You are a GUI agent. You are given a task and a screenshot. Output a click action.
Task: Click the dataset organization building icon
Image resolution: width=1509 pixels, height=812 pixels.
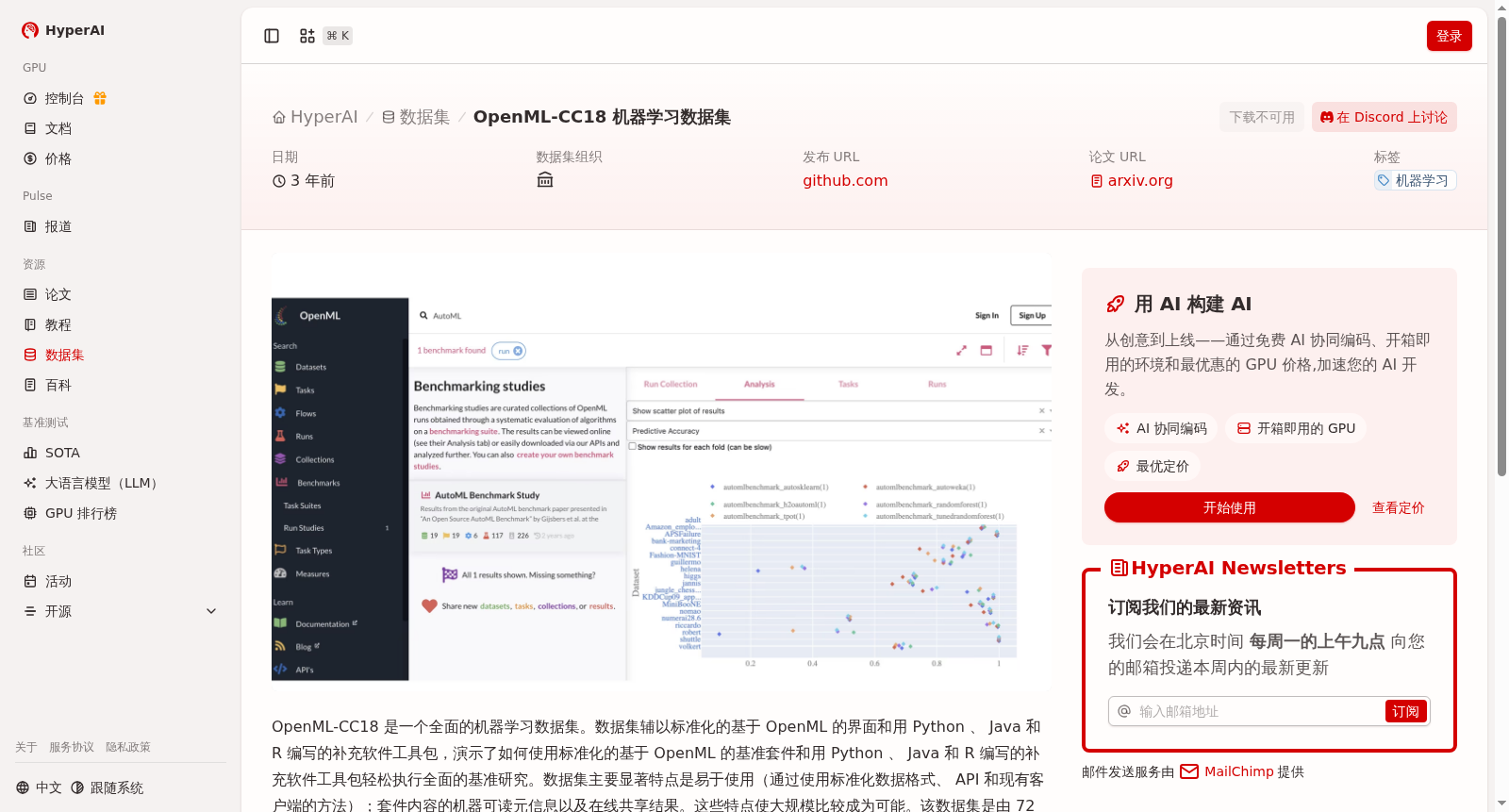(x=545, y=180)
